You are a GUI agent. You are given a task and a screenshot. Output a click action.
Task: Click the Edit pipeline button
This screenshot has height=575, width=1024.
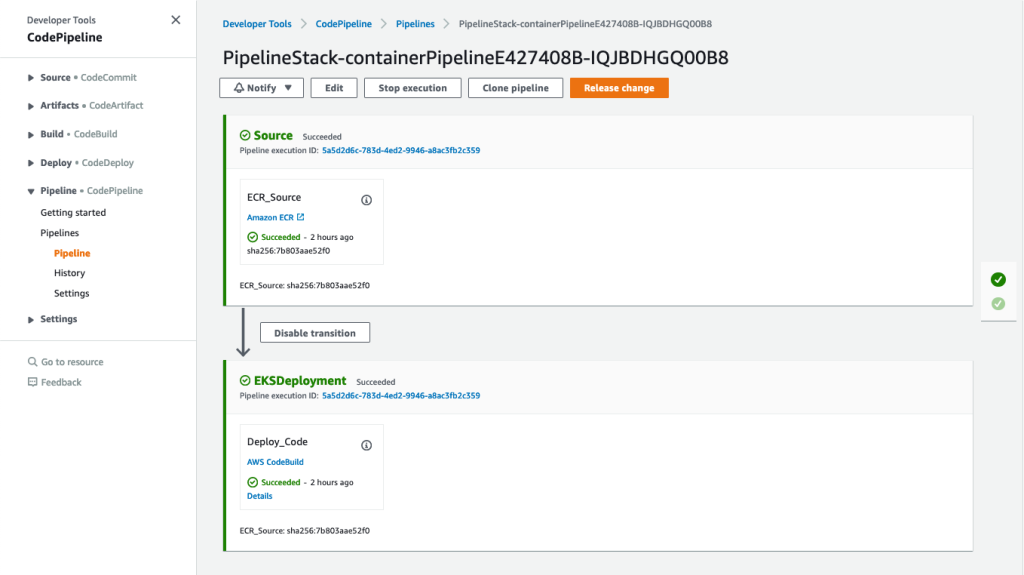click(334, 88)
